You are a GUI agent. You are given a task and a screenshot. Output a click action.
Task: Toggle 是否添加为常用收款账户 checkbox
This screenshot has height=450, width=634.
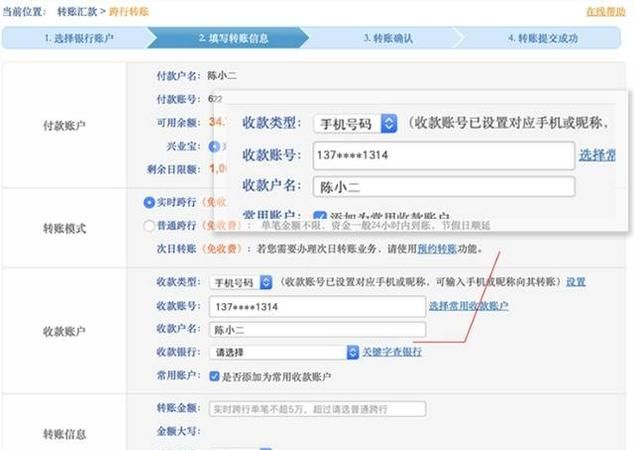click(x=214, y=376)
